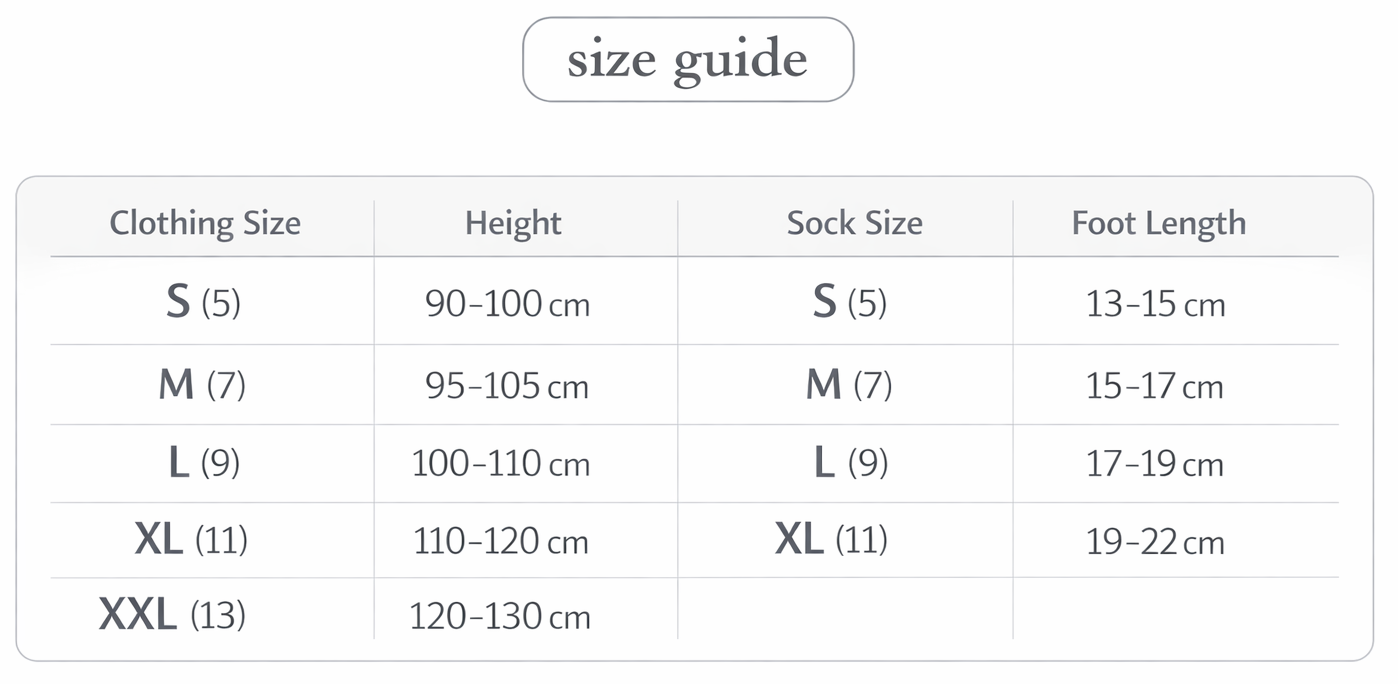
Task: Click clothing size M (7) cell
Action: [x=202, y=384]
